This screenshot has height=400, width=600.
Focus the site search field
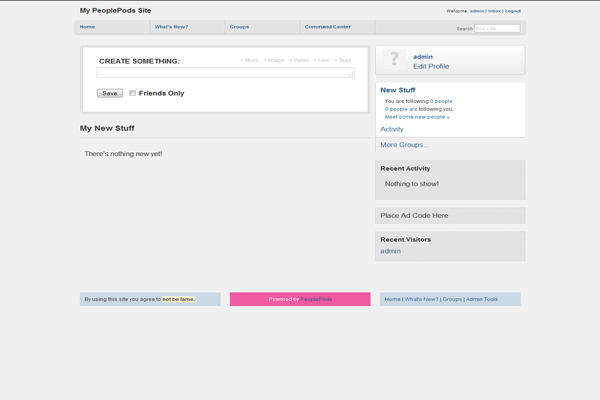click(x=497, y=28)
